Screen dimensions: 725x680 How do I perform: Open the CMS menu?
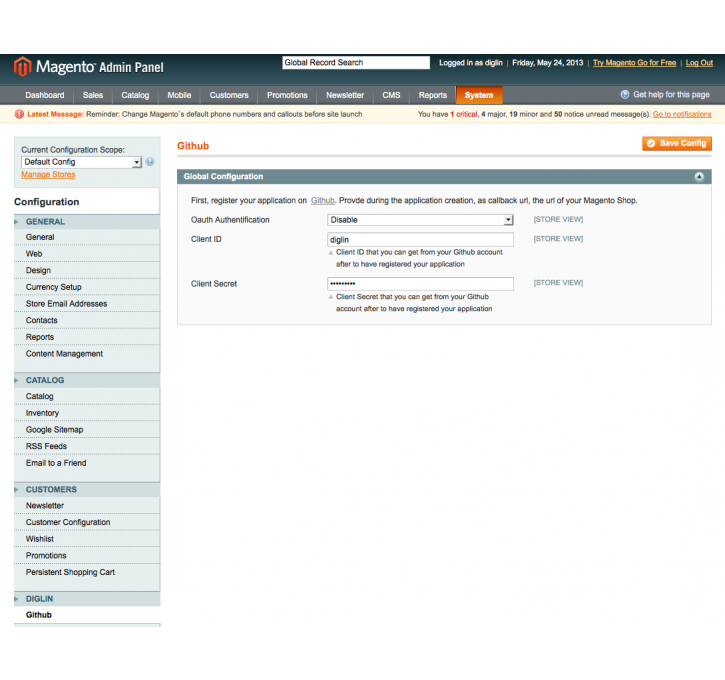click(391, 95)
